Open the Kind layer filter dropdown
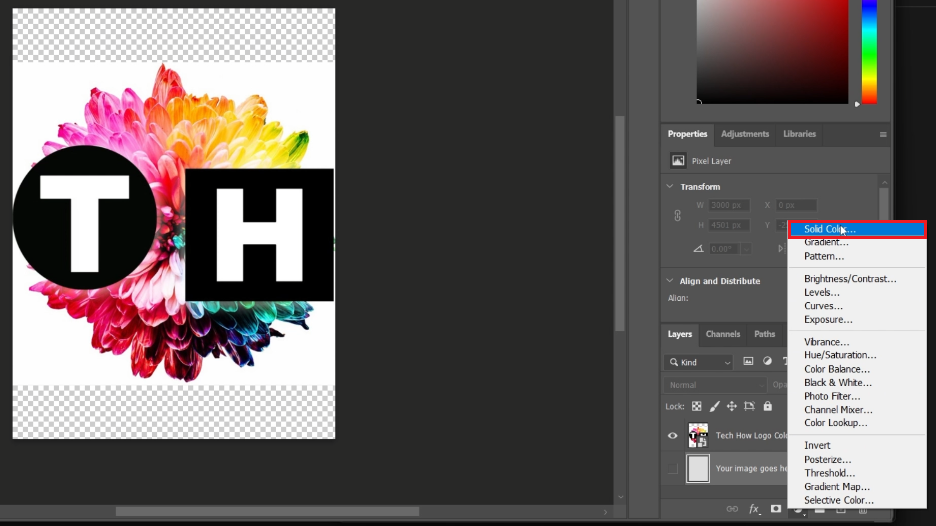The height and width of the screenshot is (526, 936). [x=699, y=362]
